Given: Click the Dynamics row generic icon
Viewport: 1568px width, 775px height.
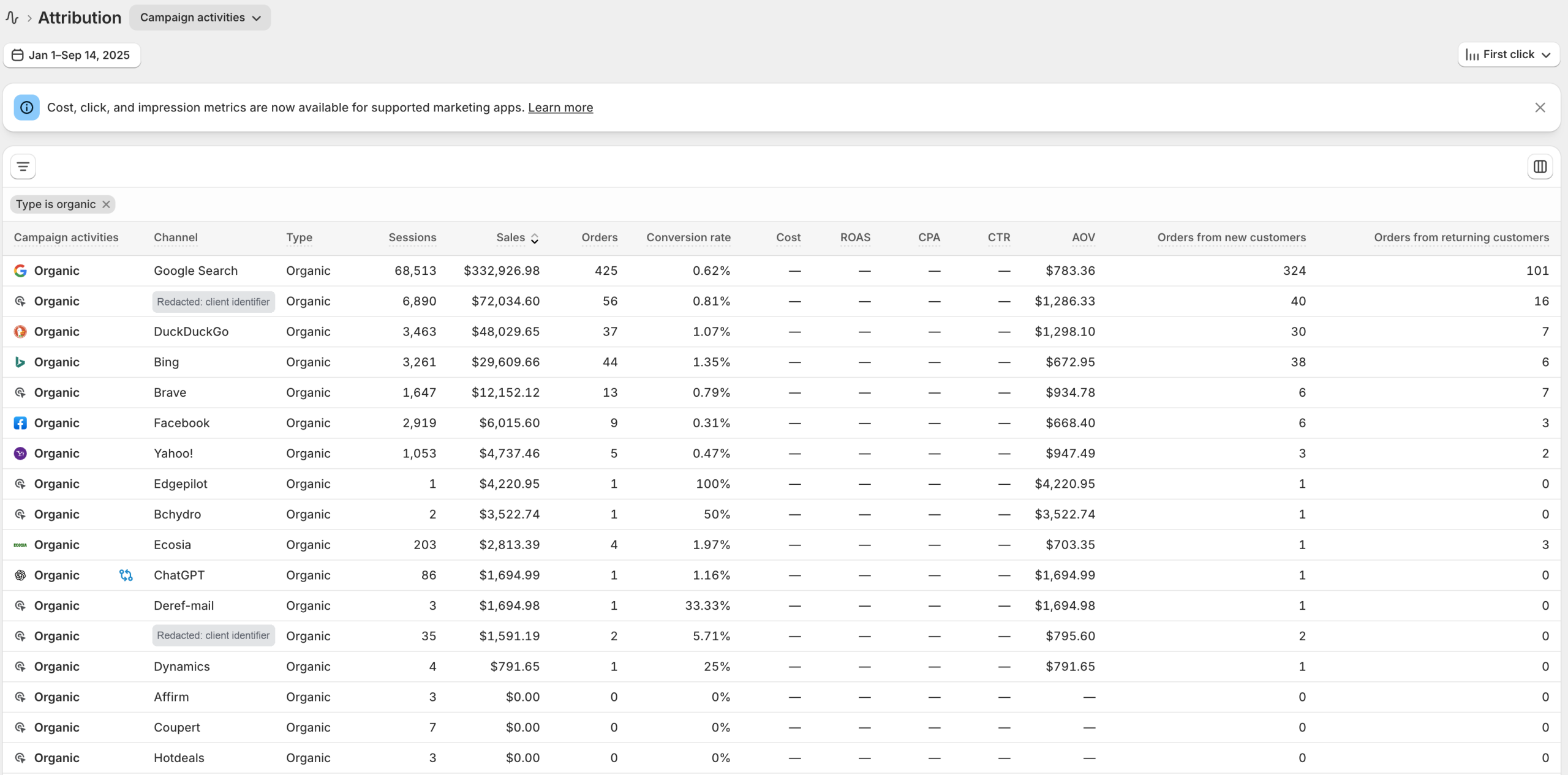Looking at the screenshot, I should [20, 667].
